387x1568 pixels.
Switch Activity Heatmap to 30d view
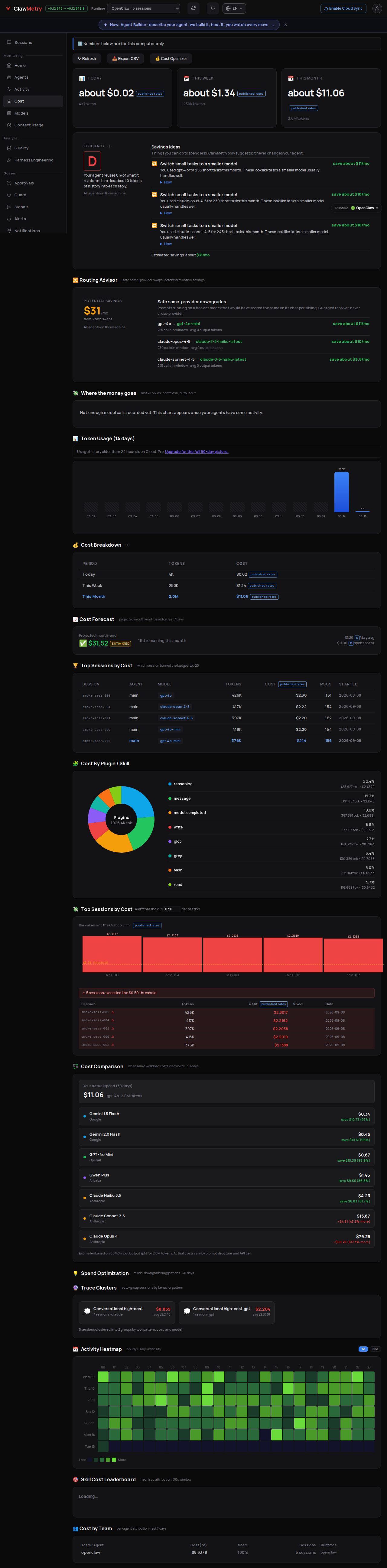376,1349
